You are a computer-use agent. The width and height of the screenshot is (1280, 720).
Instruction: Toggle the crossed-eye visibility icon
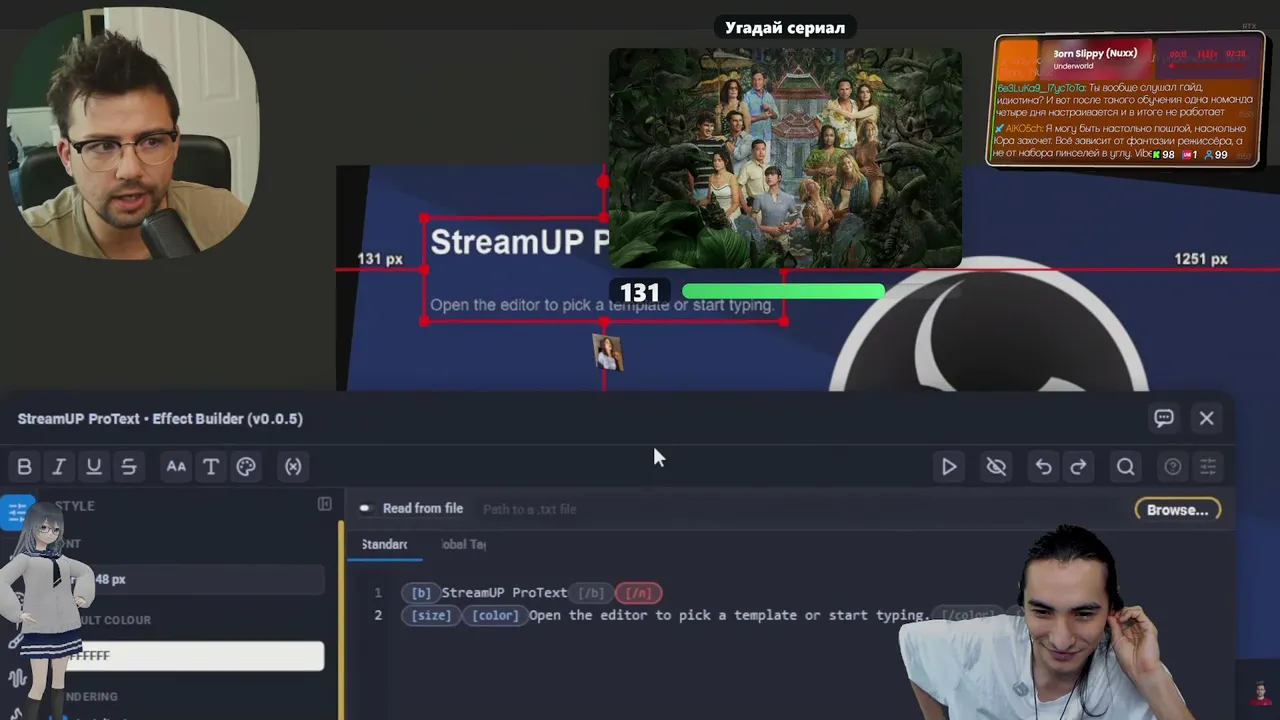click(996, 466)
